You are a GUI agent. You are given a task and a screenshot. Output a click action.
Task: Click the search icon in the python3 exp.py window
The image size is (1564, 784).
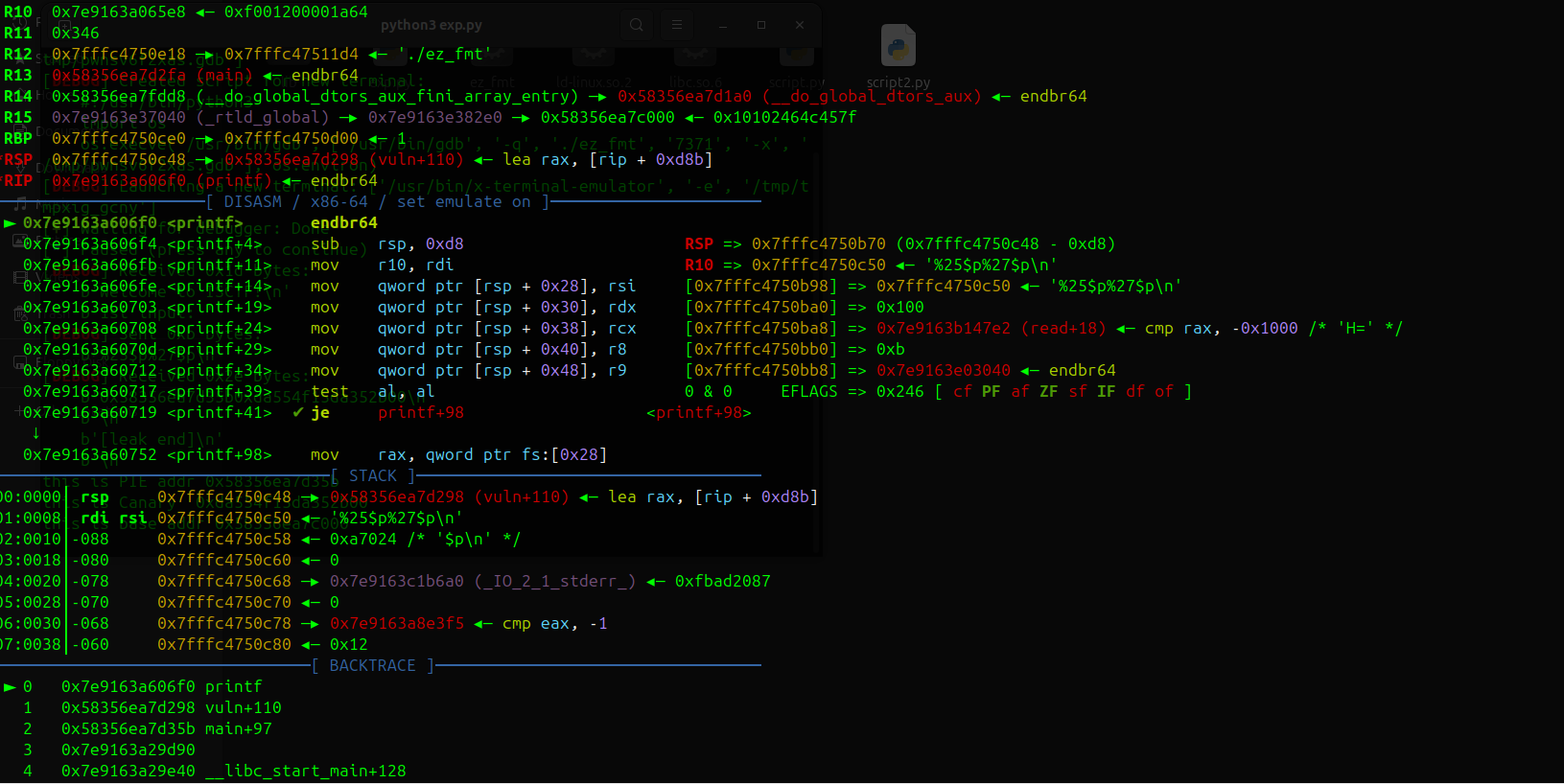coord(637,25)
